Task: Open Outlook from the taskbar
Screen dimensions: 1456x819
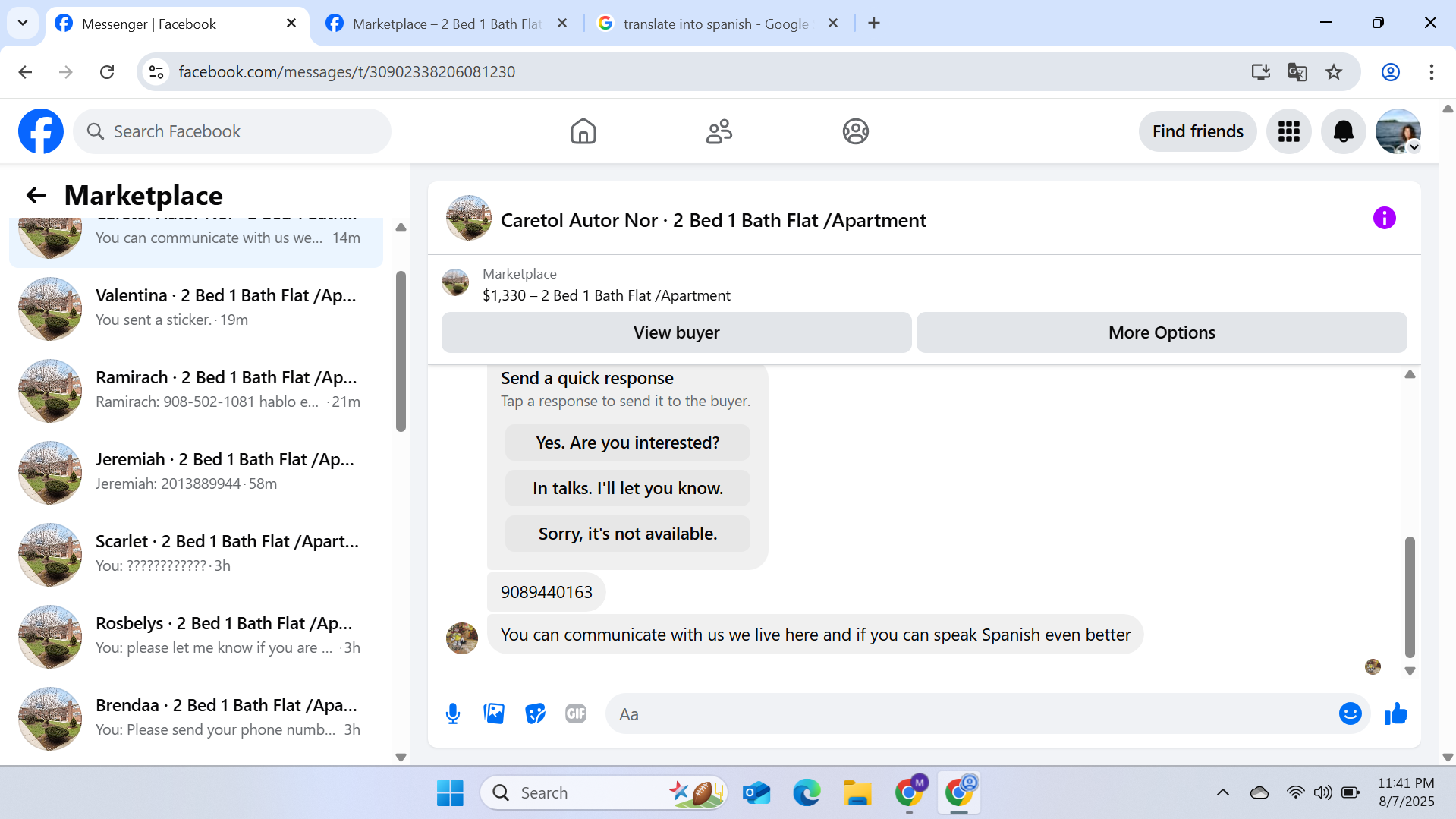Action: coord(756,792)
